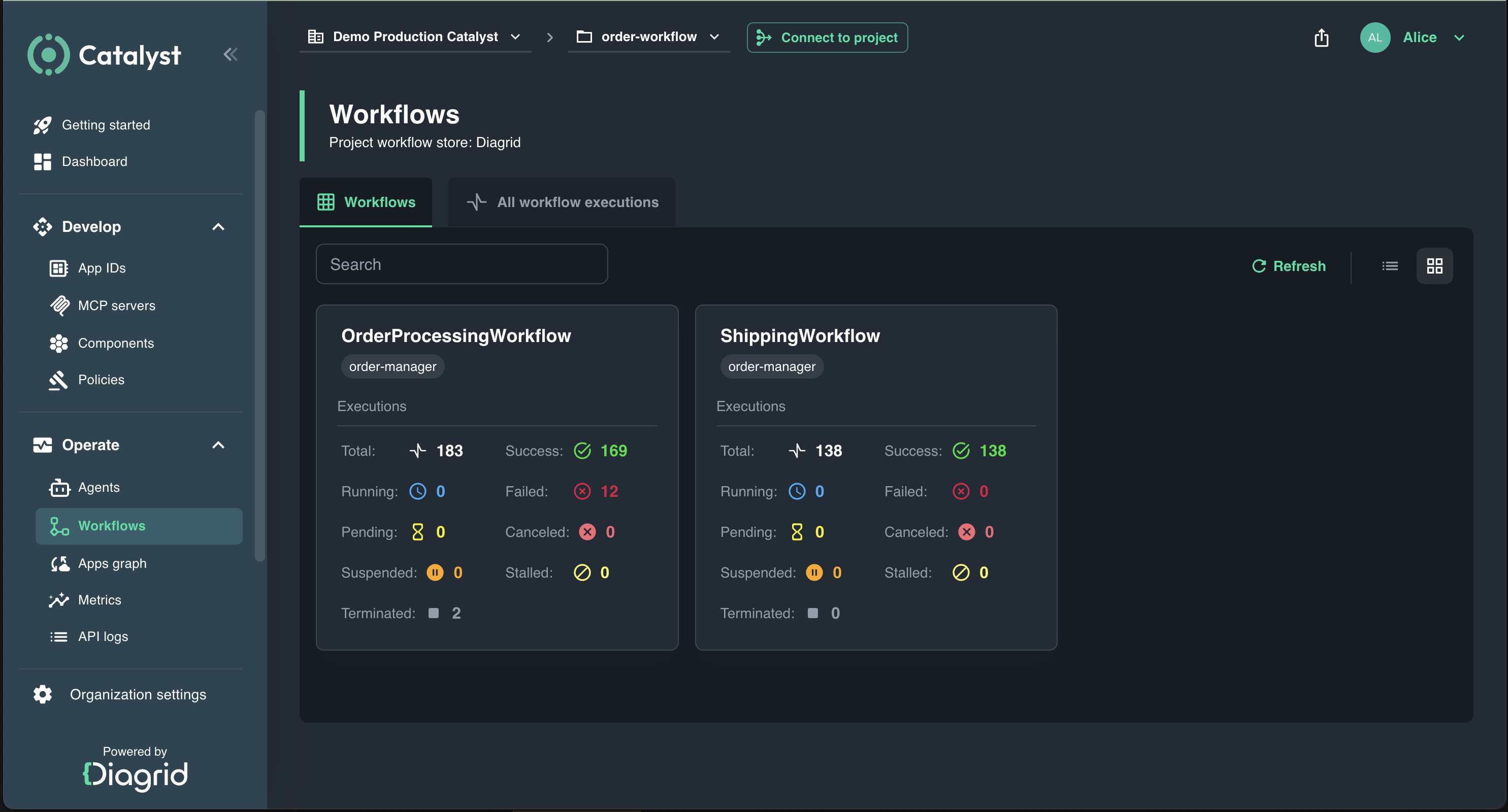1508x812 pixels.
Task: Open Organization settings gear
Action: click(x=42, y=694)
